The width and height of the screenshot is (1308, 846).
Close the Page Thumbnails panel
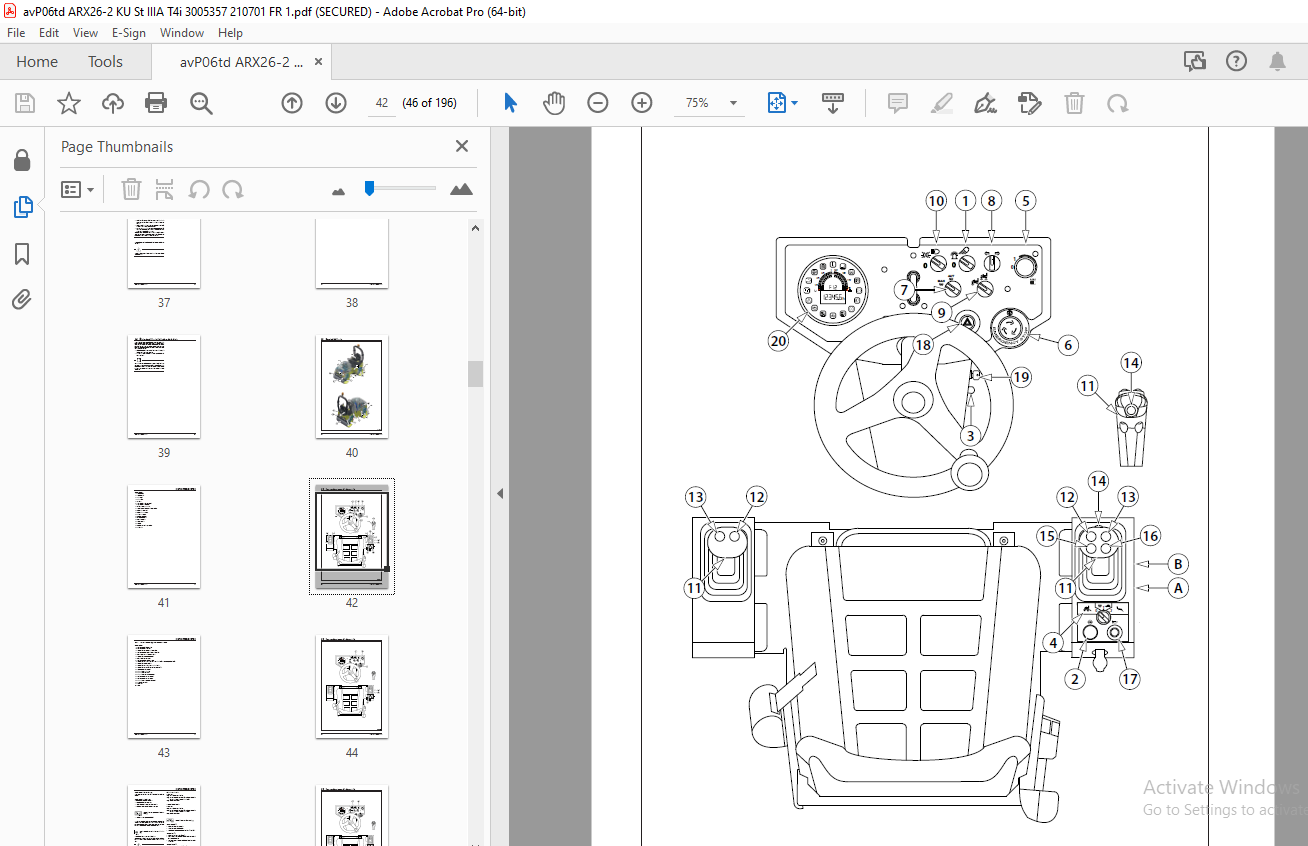pyautogui.click(x=462, y=146)
